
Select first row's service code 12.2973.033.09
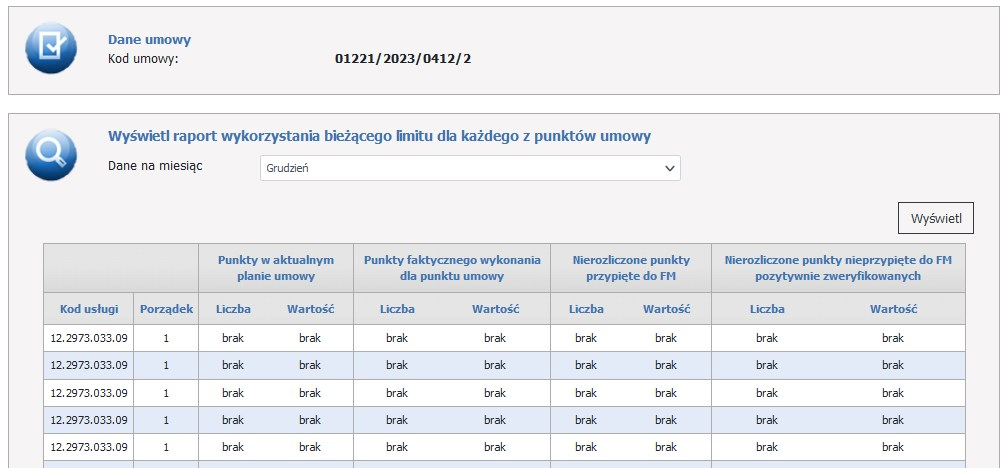point(89,338)
